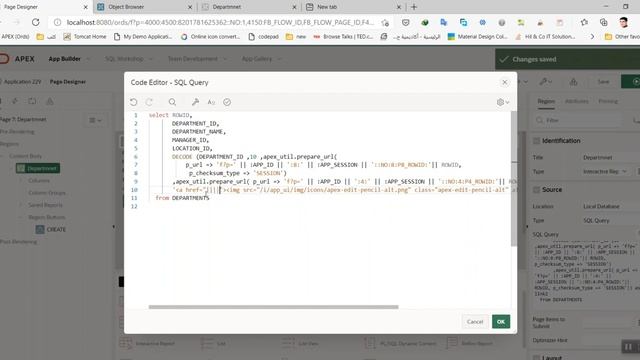This screenshot has width=640, height=360.
Task: Open SQL Workshop menu in APEX header
Action: coord(129,59)
